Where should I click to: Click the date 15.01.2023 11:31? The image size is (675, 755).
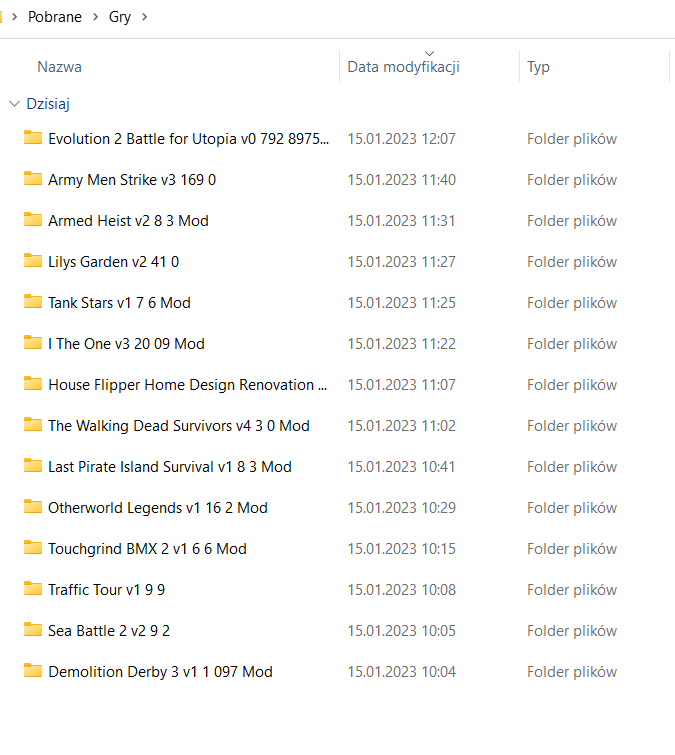coord(402,221)
